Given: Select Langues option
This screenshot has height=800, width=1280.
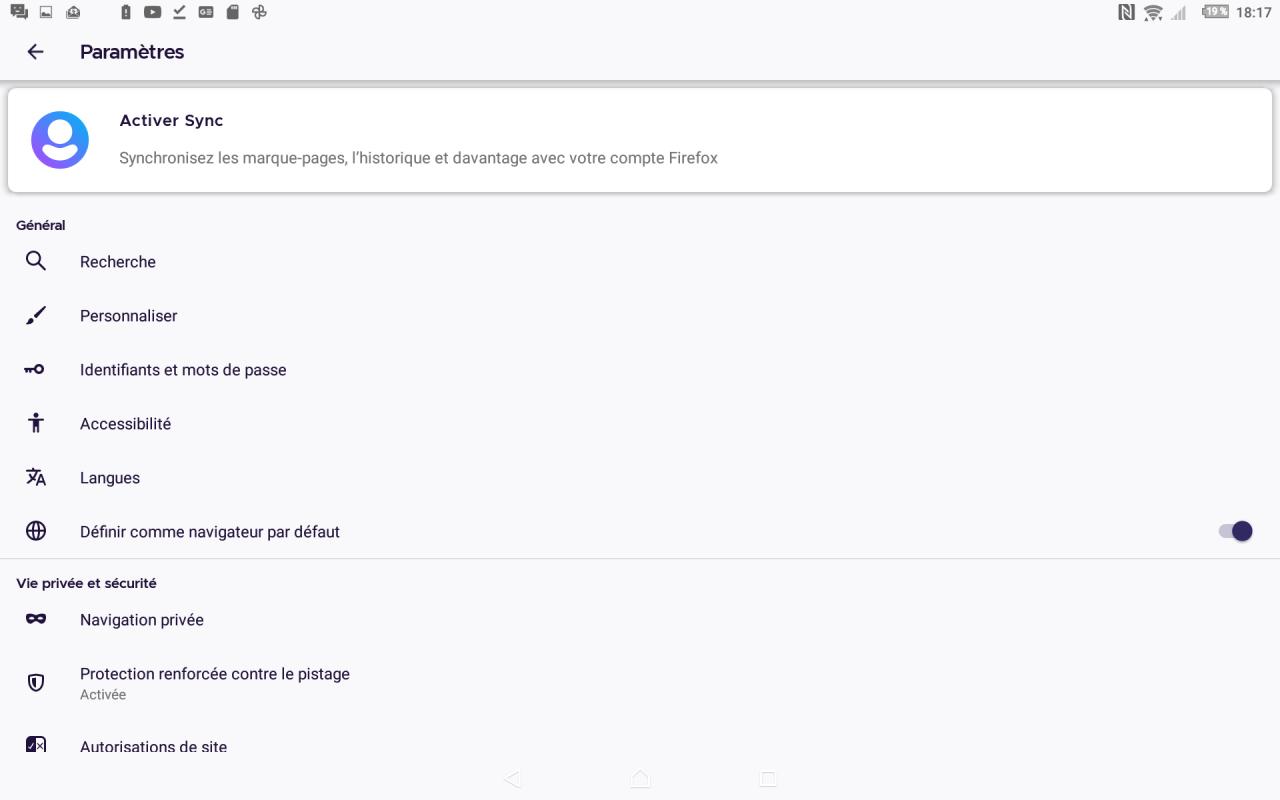Looking at the screenshot, I should click(x=110, y=478).
